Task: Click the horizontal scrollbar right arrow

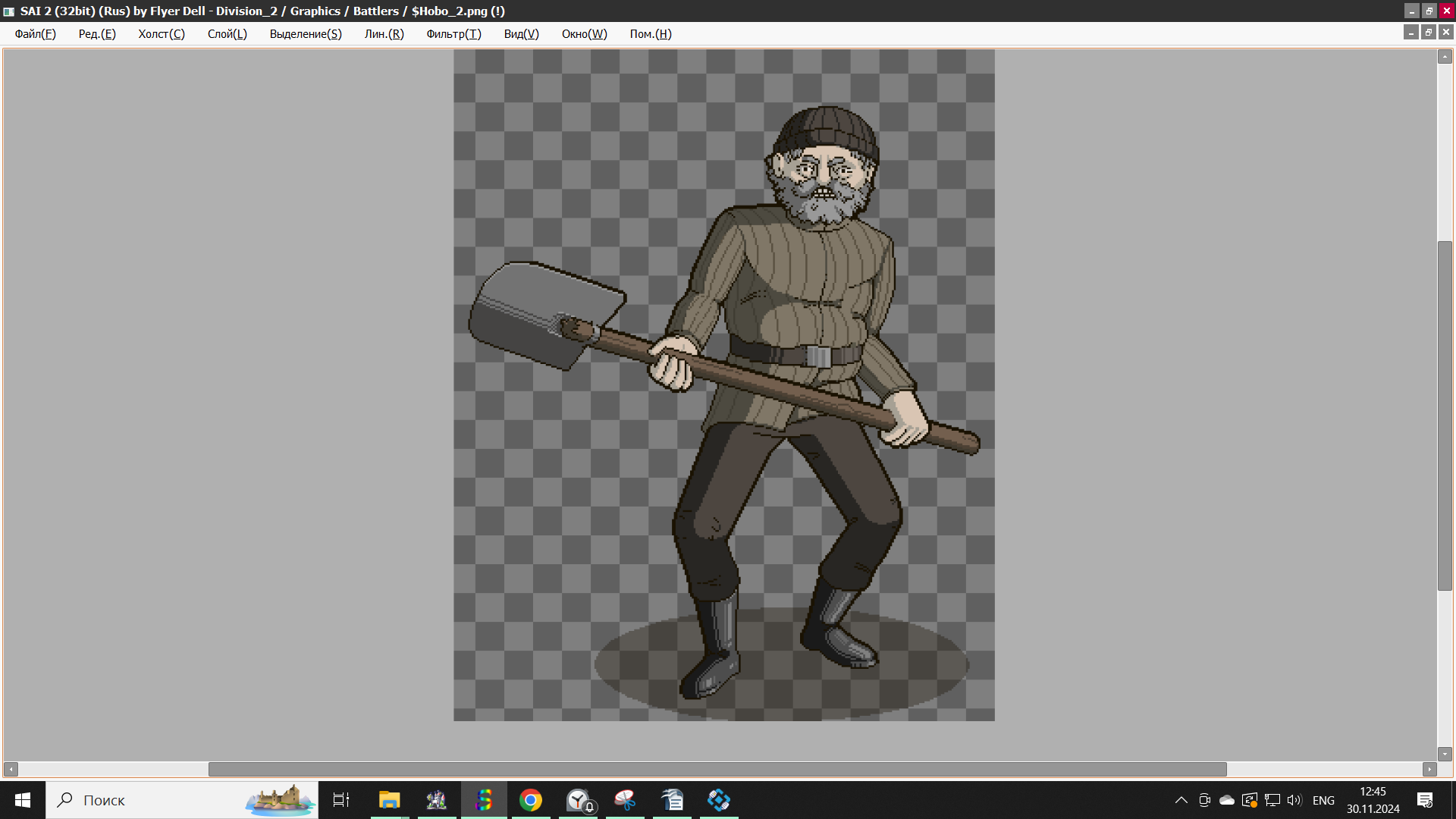Action: click(x=1429, y=769)
